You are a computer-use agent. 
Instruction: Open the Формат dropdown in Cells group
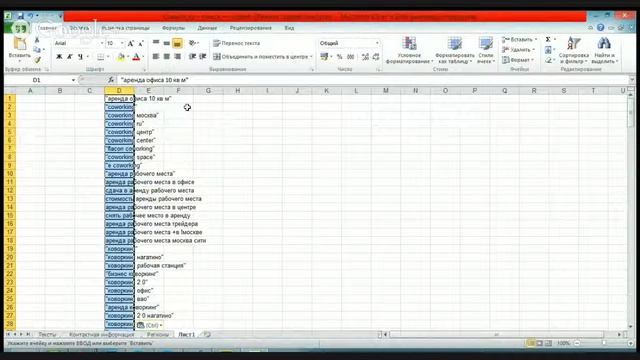517,60
